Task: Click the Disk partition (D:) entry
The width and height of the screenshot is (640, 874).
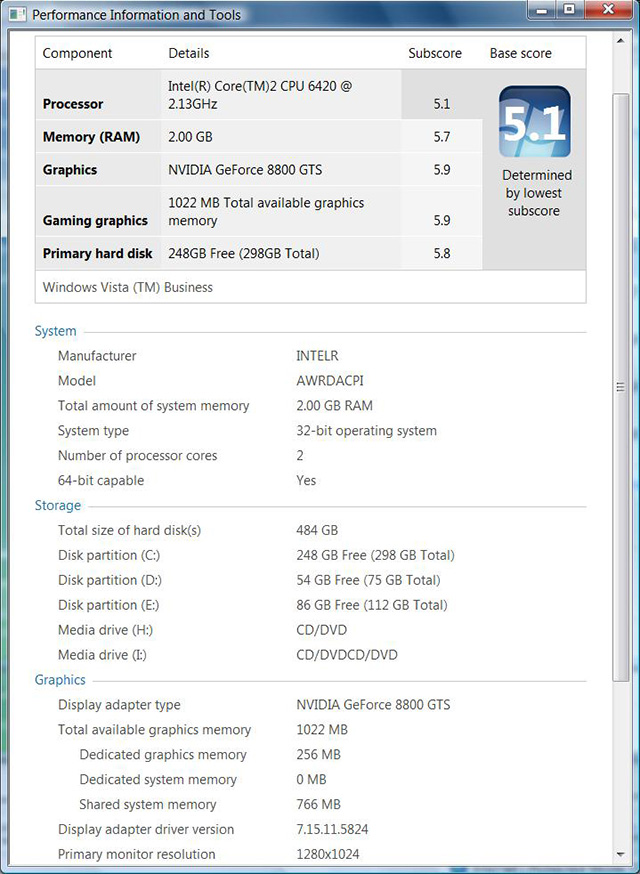Action: coord(108,580)
